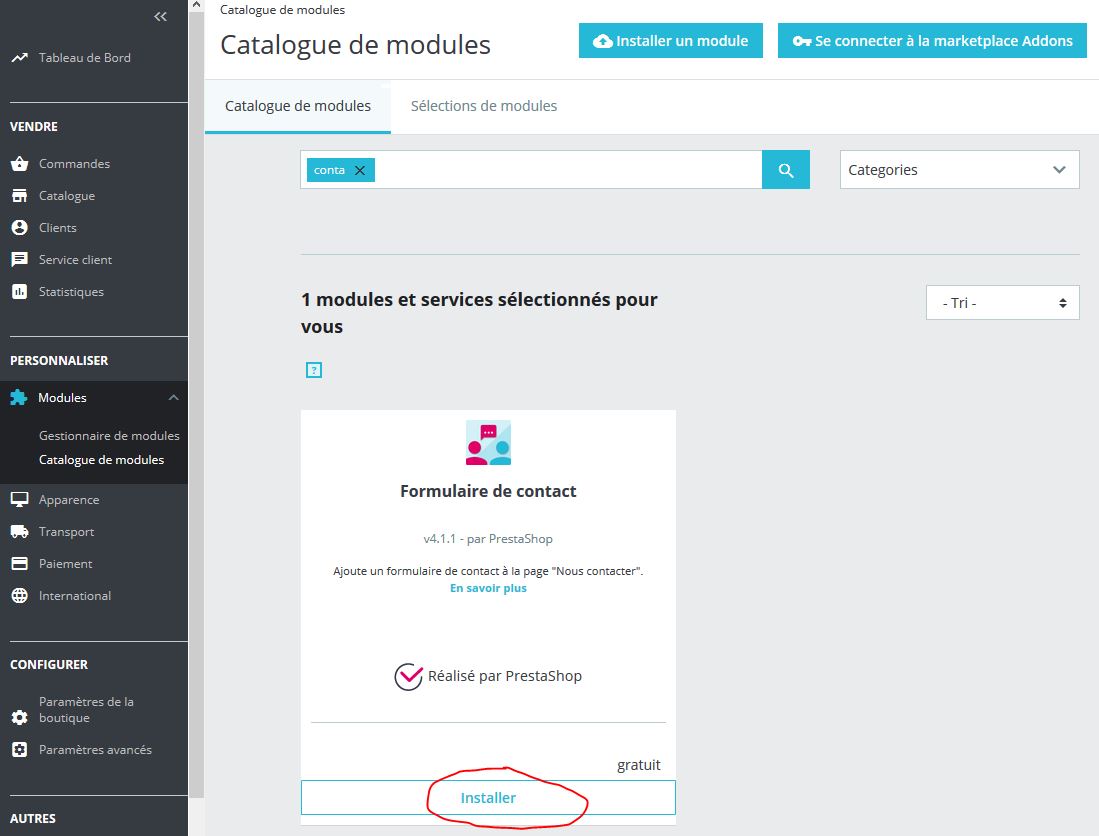
Task: Open Statistiques via its bar-chart icon
Action: click(x=22, y=291)
